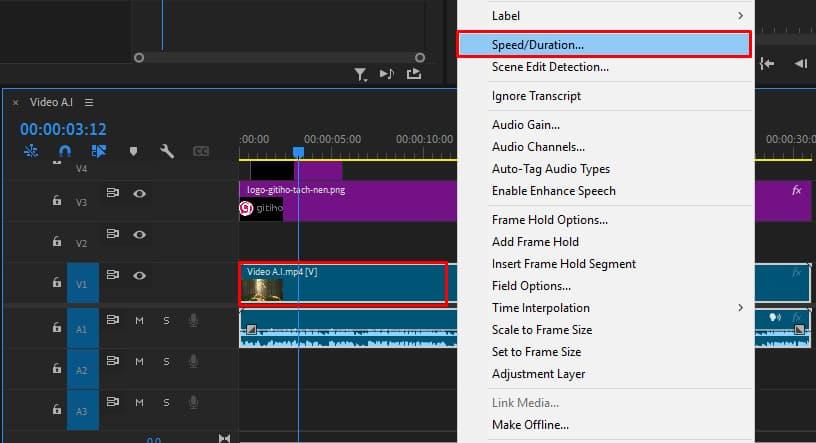Toggle A1 sync lock icon
Viewport: 816px width, 443px height.
pos(112,320)
